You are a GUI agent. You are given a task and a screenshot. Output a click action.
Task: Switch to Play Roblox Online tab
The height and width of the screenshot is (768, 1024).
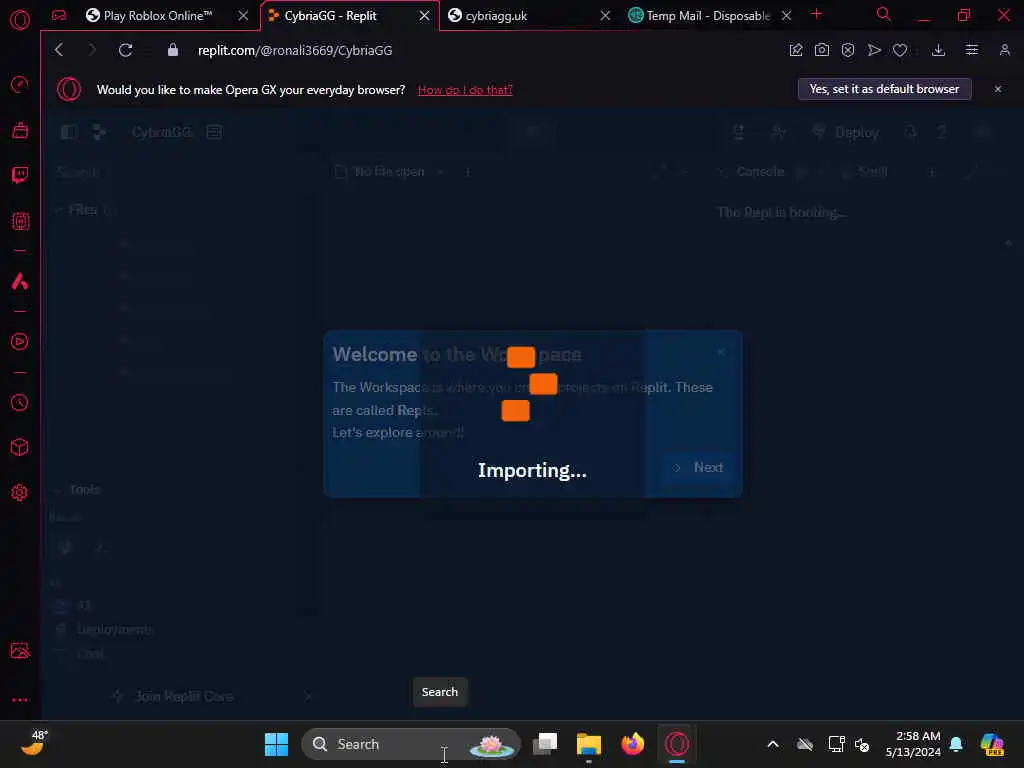(x=157, y=16)
